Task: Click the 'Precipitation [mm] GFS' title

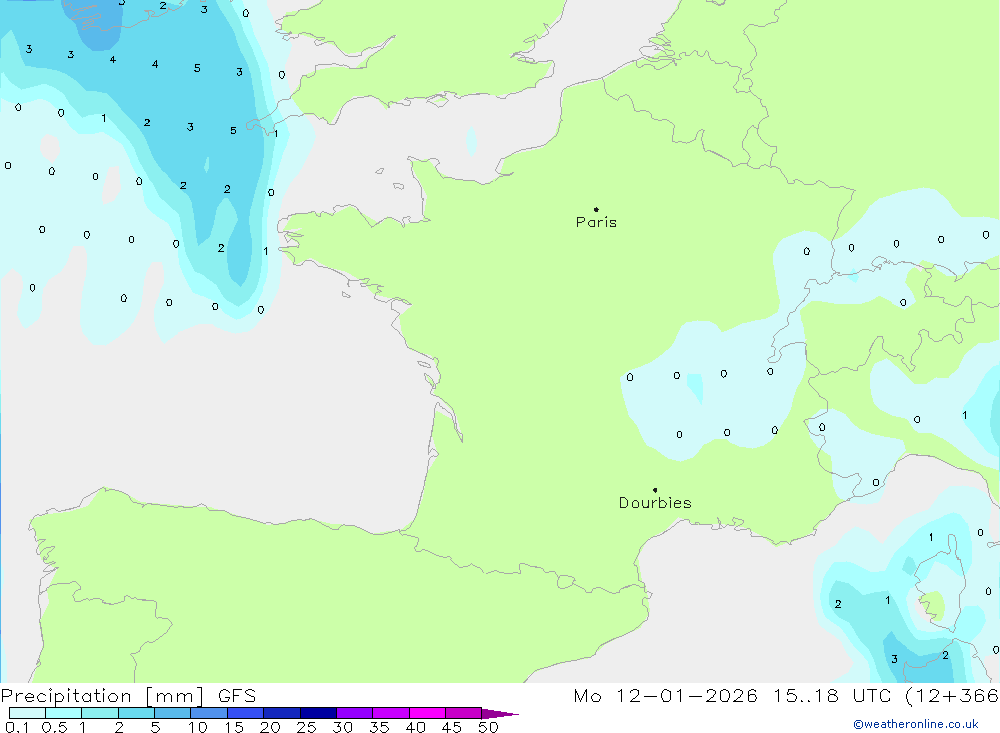Action: pos(128,696)
